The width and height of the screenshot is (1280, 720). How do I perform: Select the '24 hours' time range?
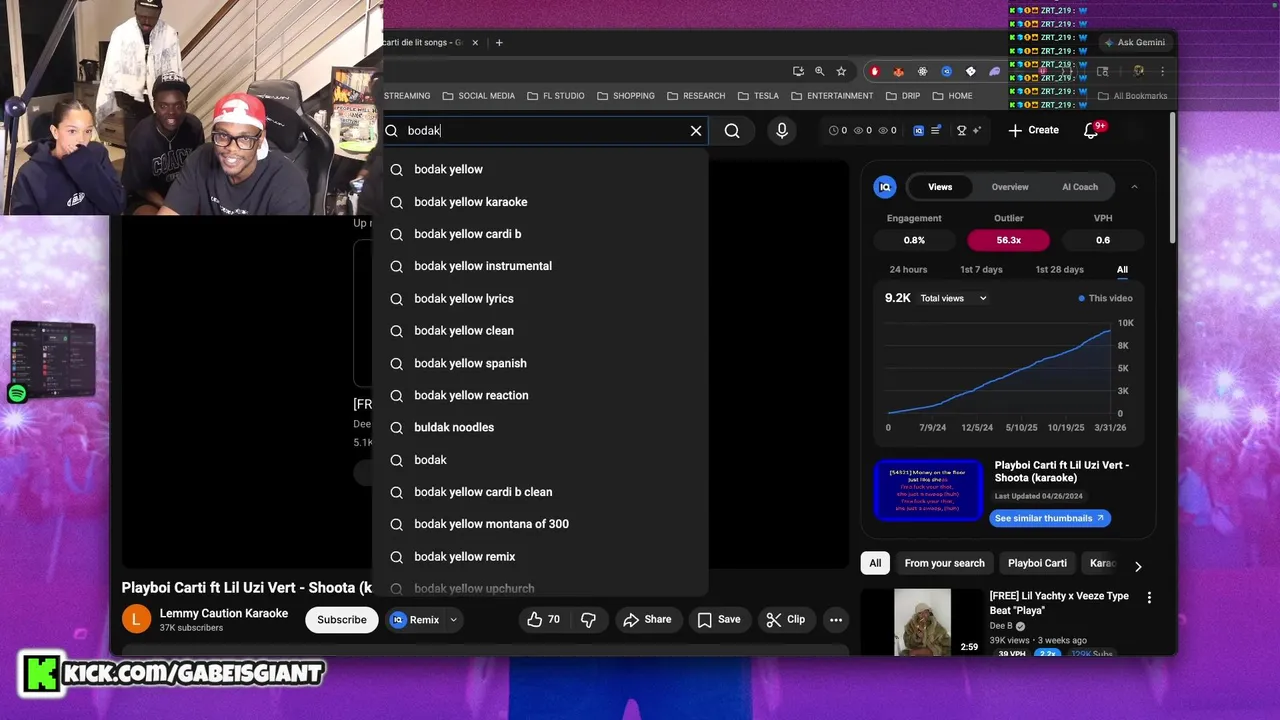(x=908, y=270)
